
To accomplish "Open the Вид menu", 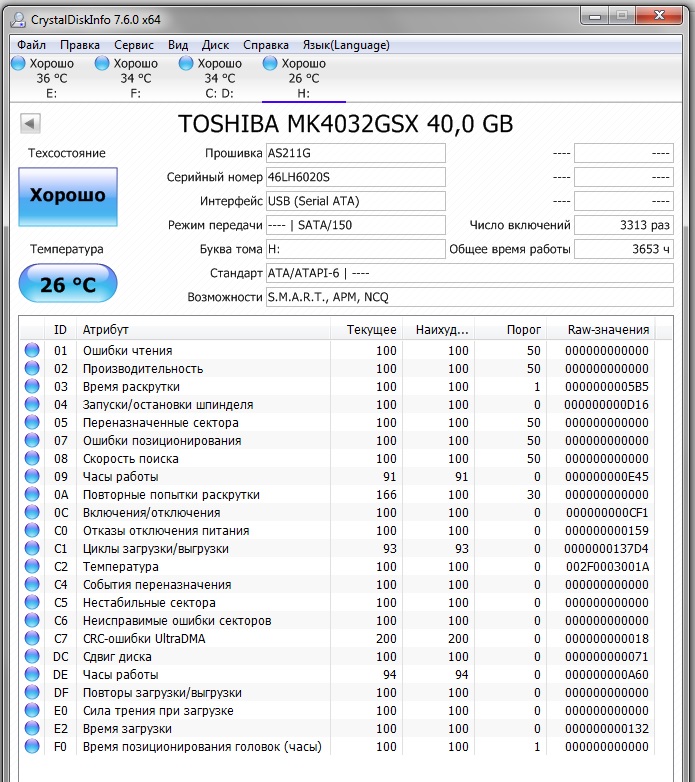I will (x=178, y=45).
